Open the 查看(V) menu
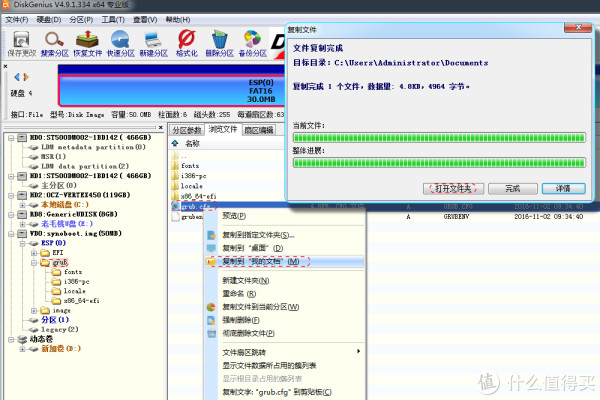Viewport: 600px width, 400px height. pos(145,20)
